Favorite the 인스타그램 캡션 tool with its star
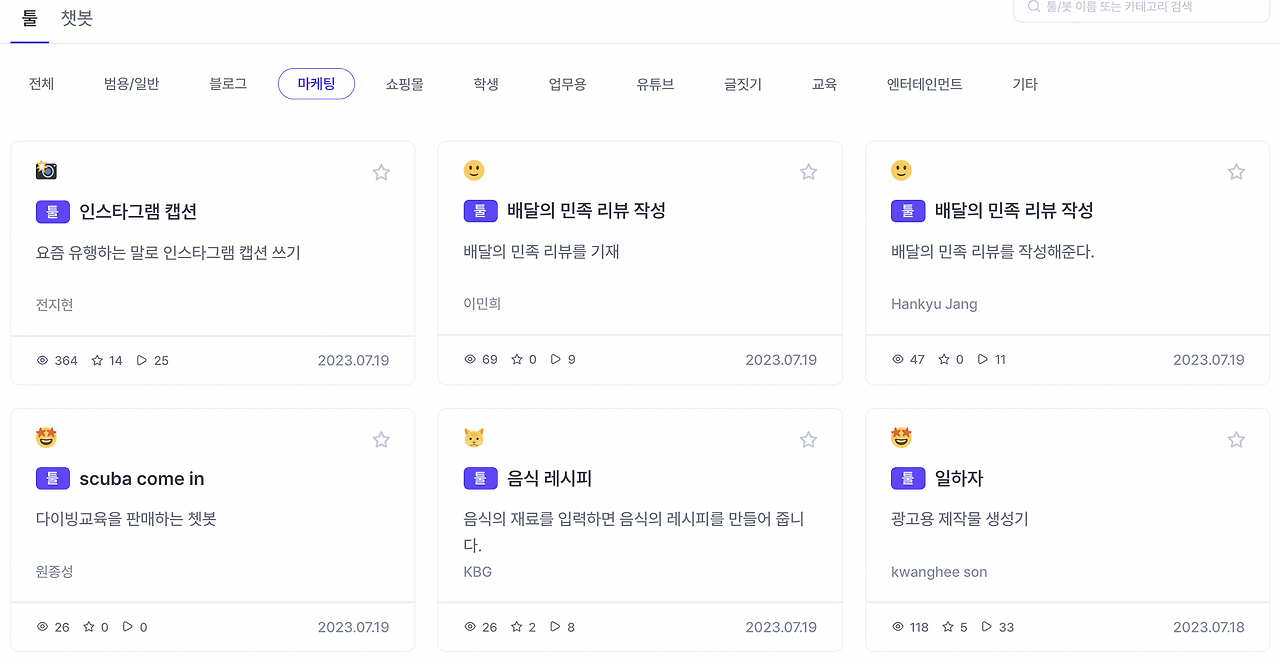This screenshot has height=664, width=1280. pos(381,173)
